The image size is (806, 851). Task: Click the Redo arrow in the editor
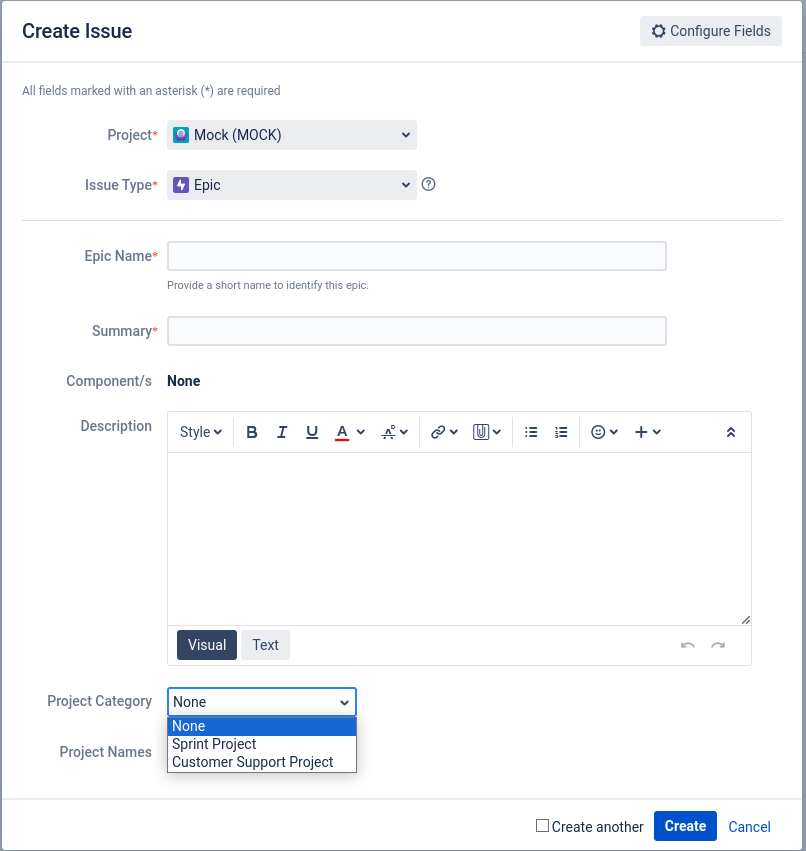(718, 645)
